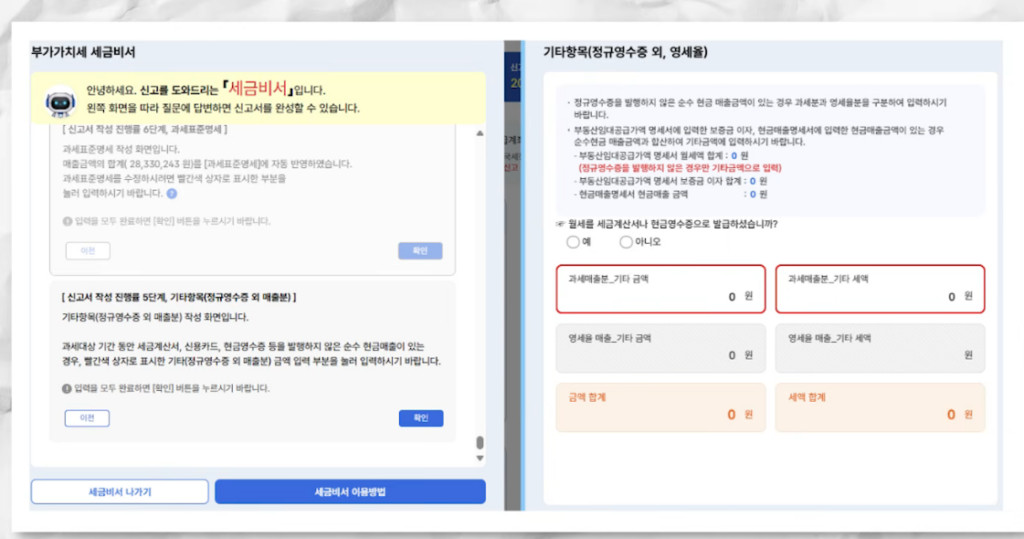This screenshot has height=539, width=1024.
Task: Click the chat panel scrollbar thumb
Action: click(480, 442)
